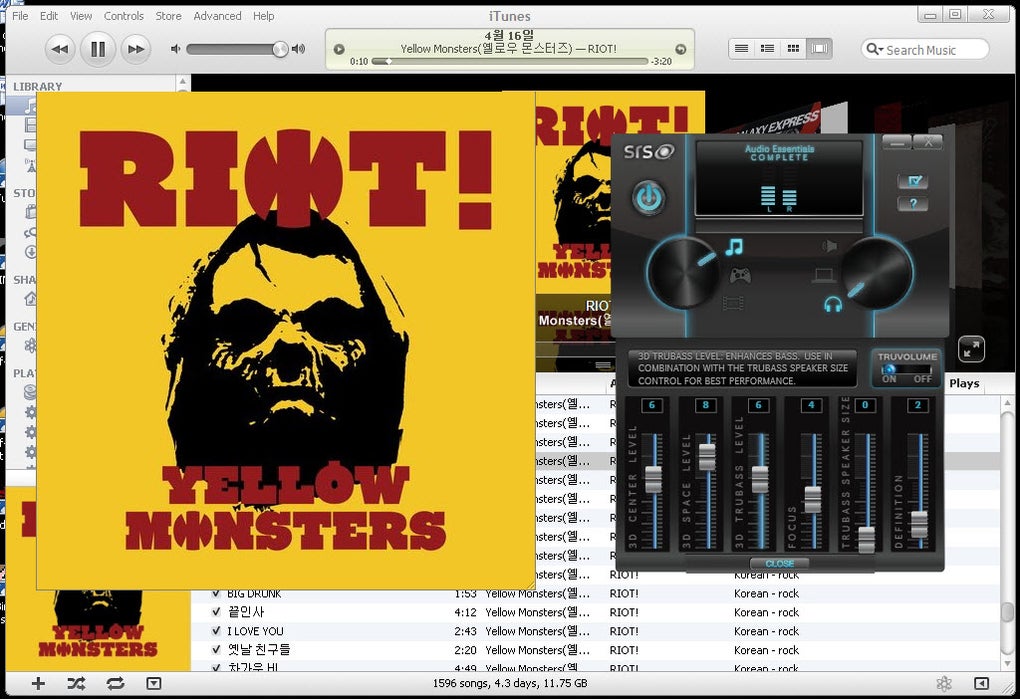Click the high-volume speaker icon
This screenshot has height=699, width=1020.
tap(299, 49)
